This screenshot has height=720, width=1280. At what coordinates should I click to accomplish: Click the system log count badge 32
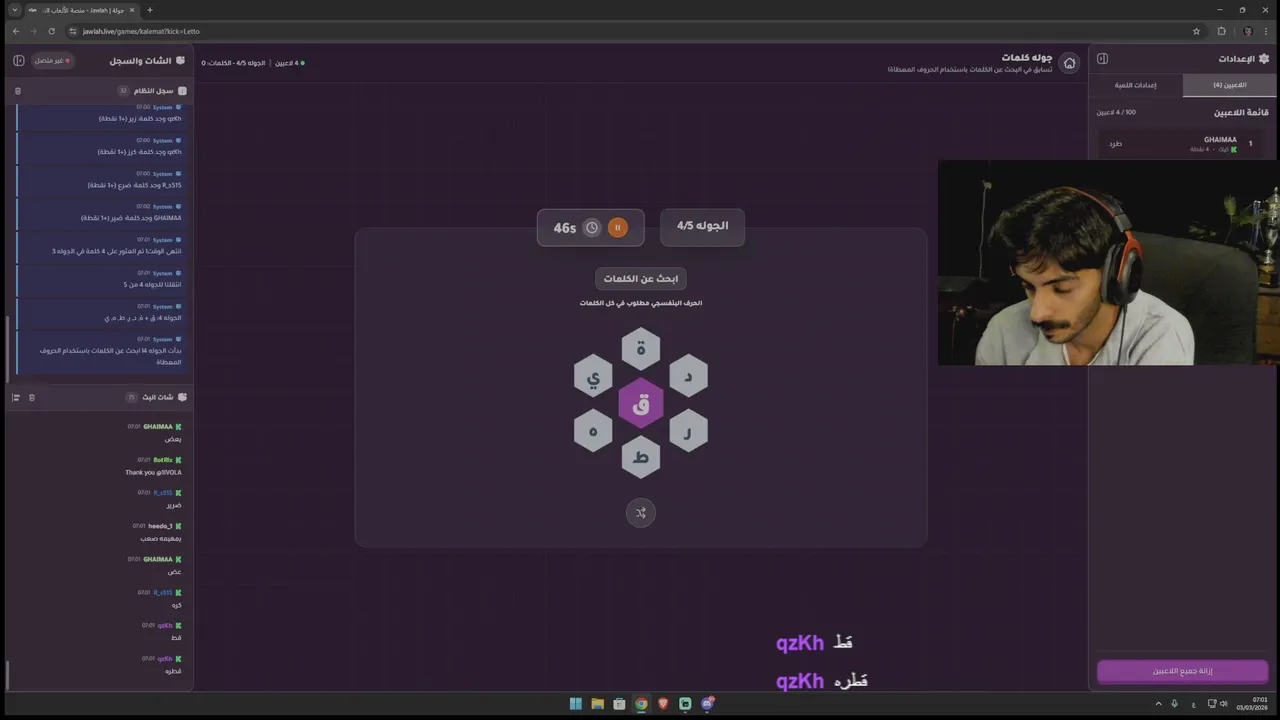click(123, 91)
